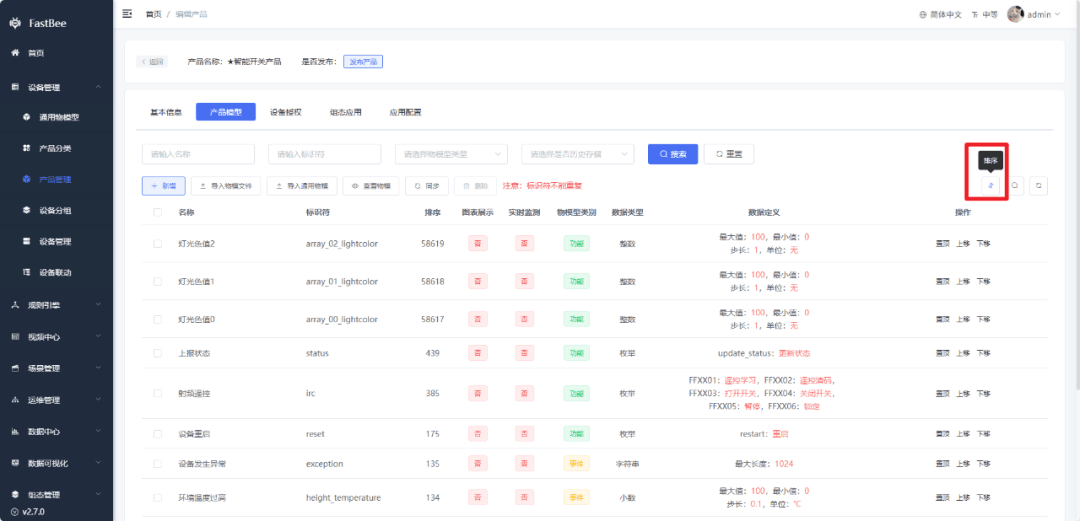Click the height_temperature identifier cell
This screenshot has width=1080, height=521.
tap(343, 498)
